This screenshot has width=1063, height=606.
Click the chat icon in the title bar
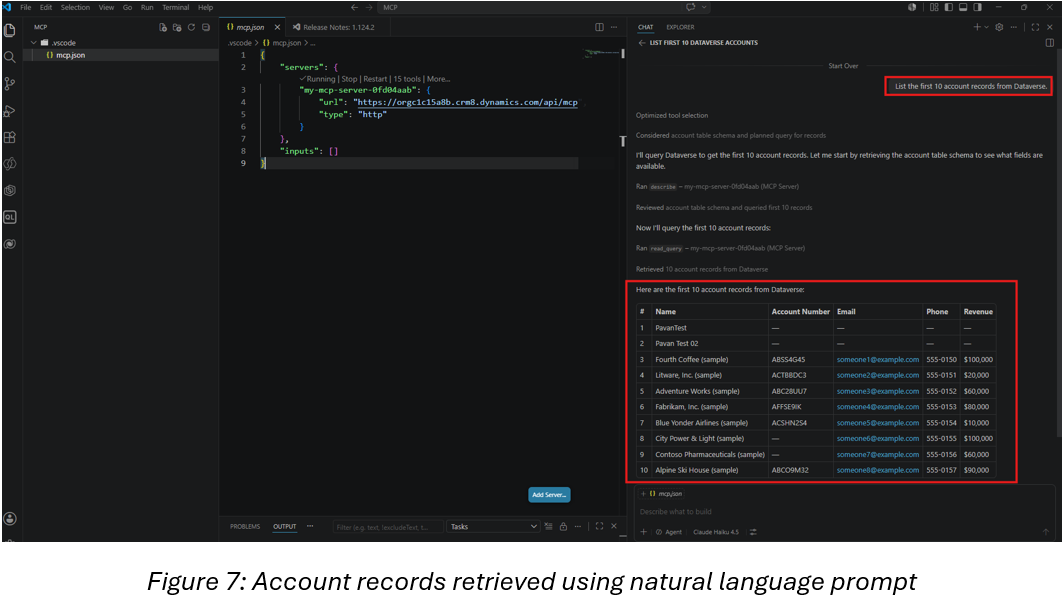pyautogui.click(x=691, y=7)
